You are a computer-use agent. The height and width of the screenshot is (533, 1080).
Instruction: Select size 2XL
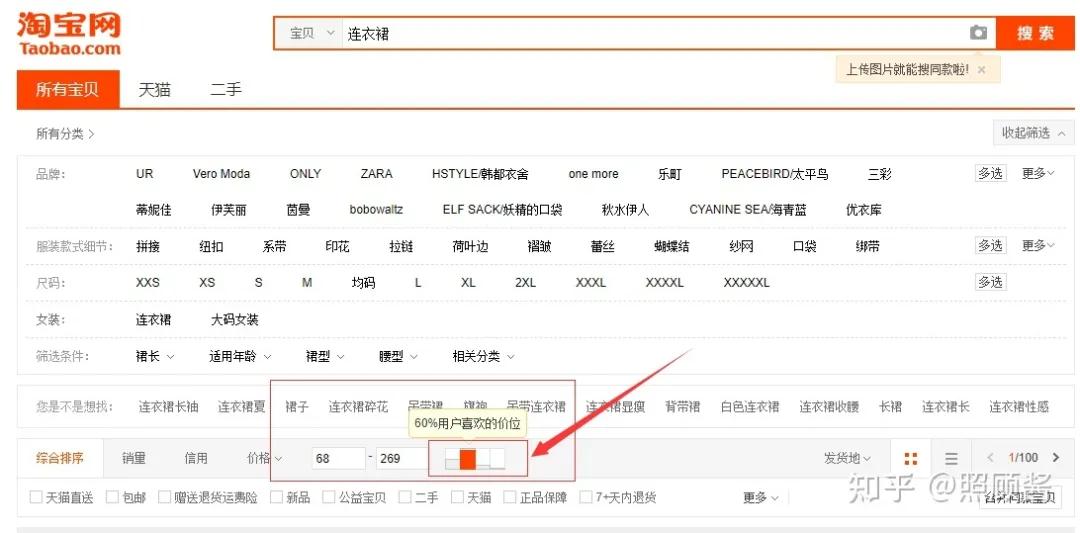(x=526, y=282)
